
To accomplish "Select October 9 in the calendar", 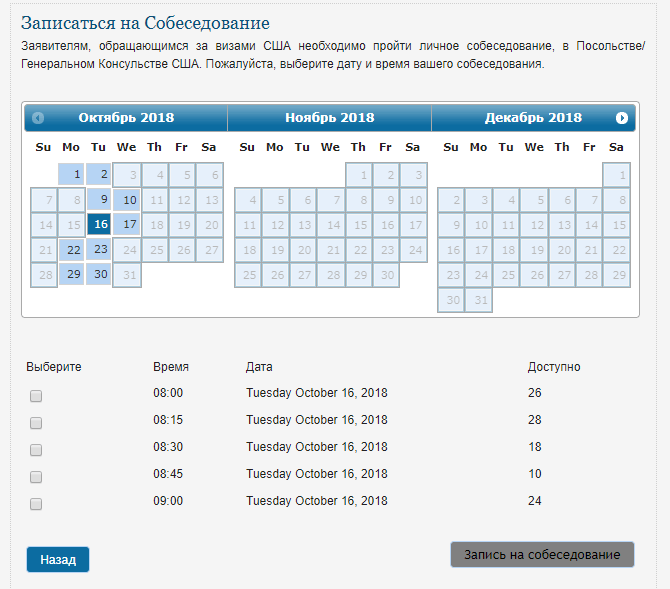I will (99, 199).
